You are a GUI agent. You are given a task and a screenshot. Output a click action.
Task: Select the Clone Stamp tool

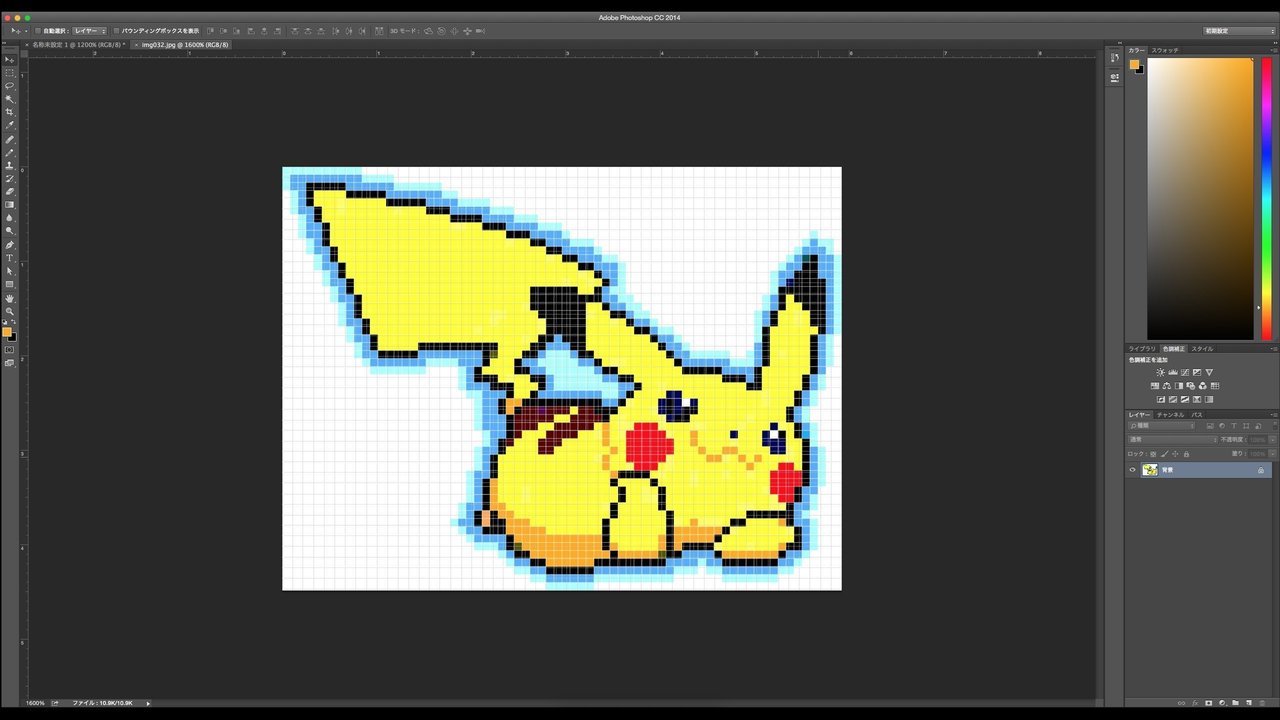(10, 166)
